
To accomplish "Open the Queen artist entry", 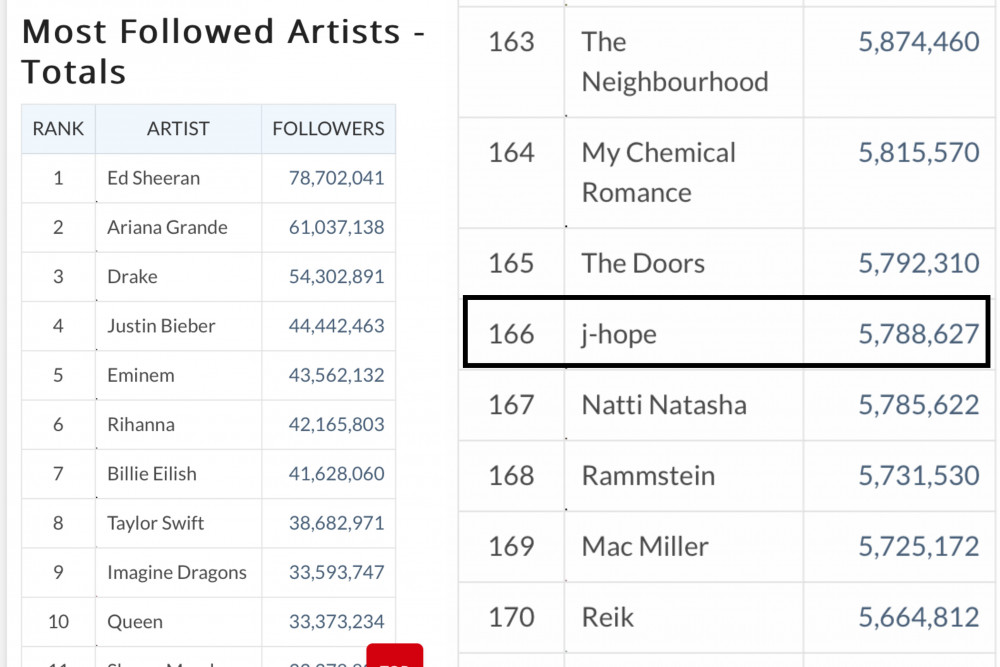I will tap(135, 622).
